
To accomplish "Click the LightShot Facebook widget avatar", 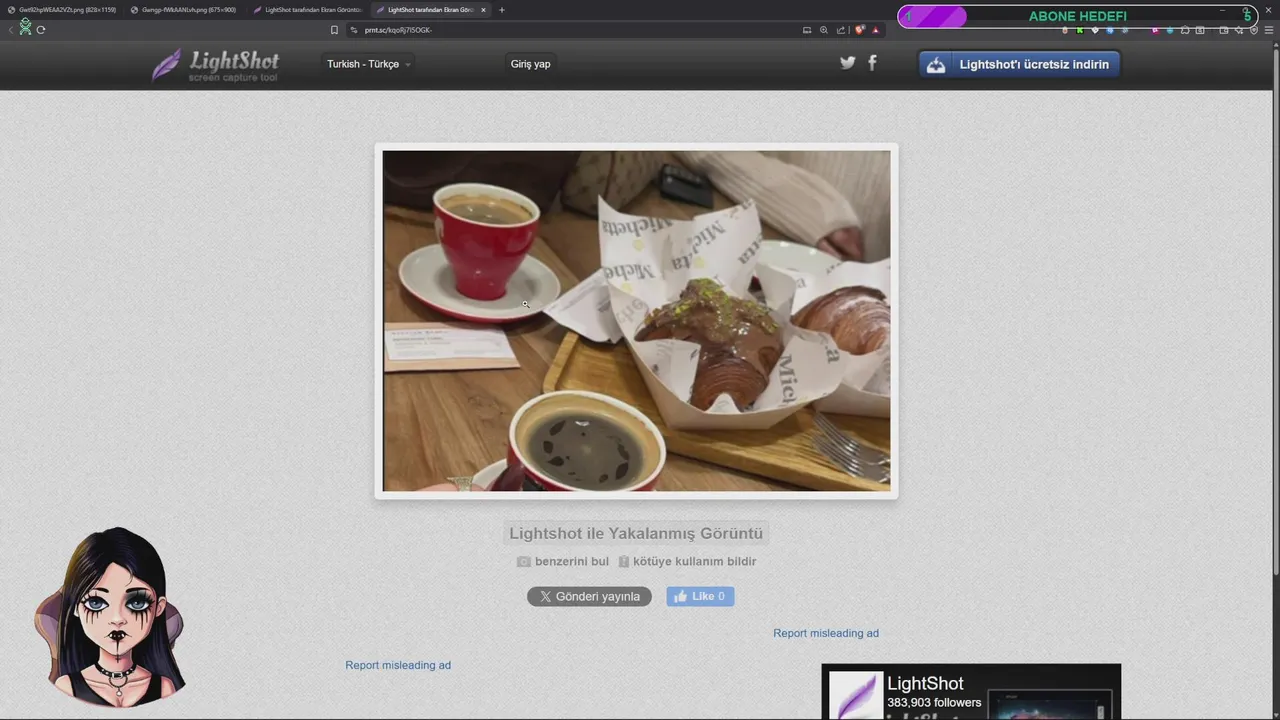I will click(x=856, y=695).
